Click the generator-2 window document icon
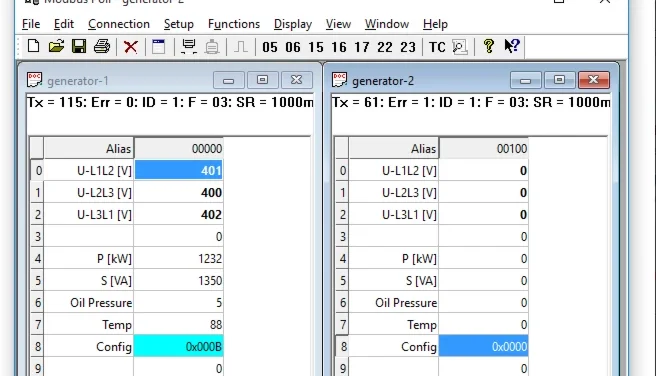The height and width of the screenshot is (376, 656). pyautogui.click(x=339, y=79)
